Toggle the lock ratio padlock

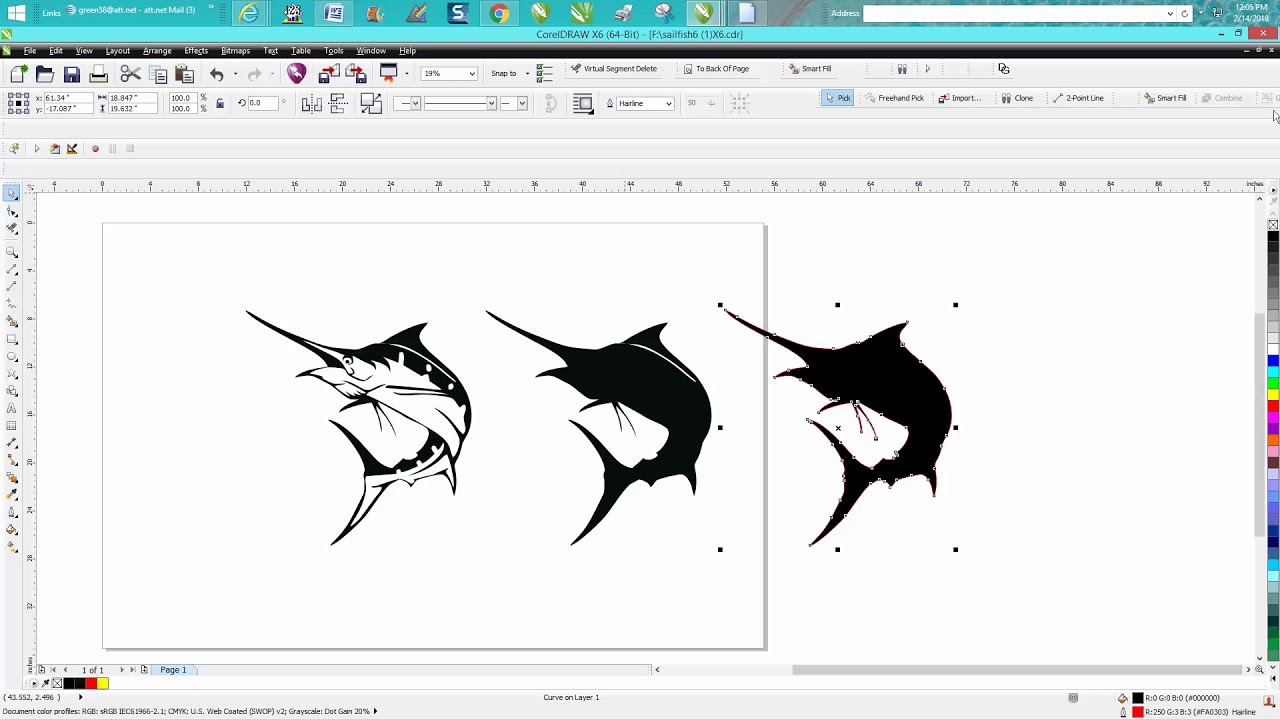point(220,103)
